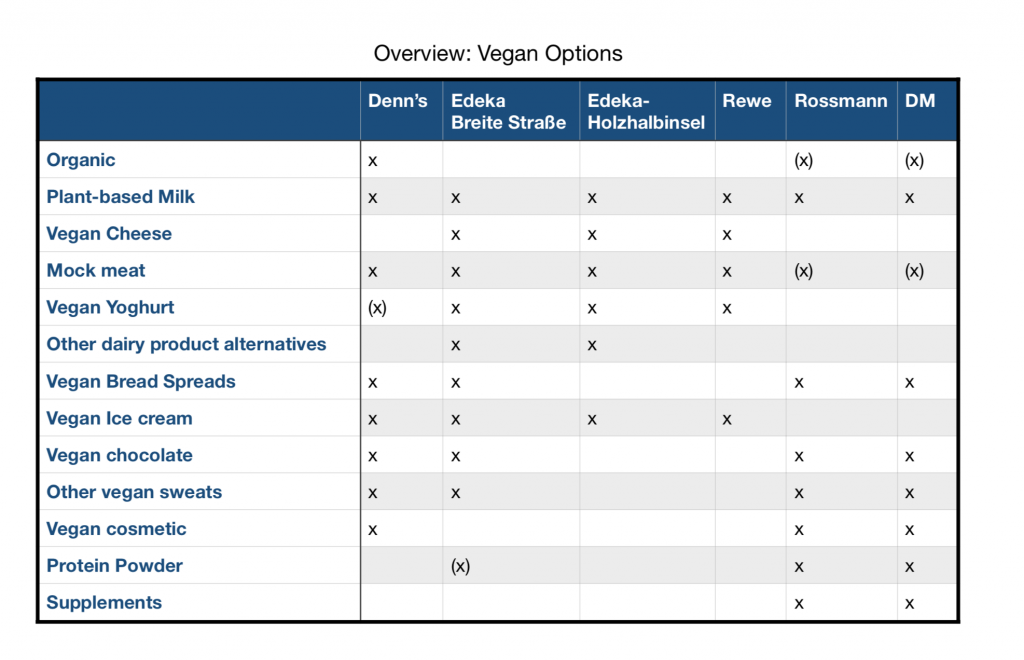
Task: Click the Vegan Cheese row label
Action: coord(109,234)
